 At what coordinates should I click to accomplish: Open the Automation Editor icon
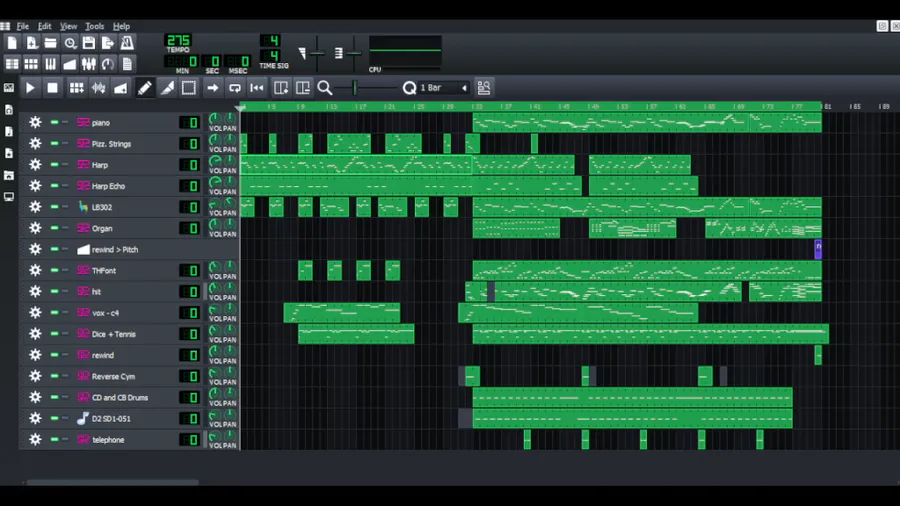click(69, 64)
